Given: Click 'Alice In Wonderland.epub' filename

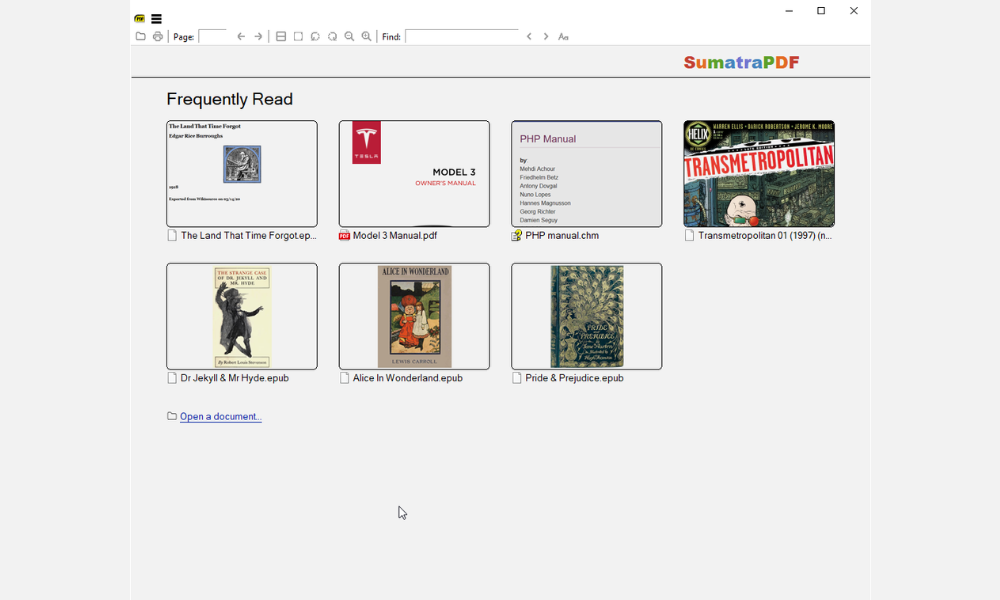Looking at the screenshot, I should coord(408,378).
